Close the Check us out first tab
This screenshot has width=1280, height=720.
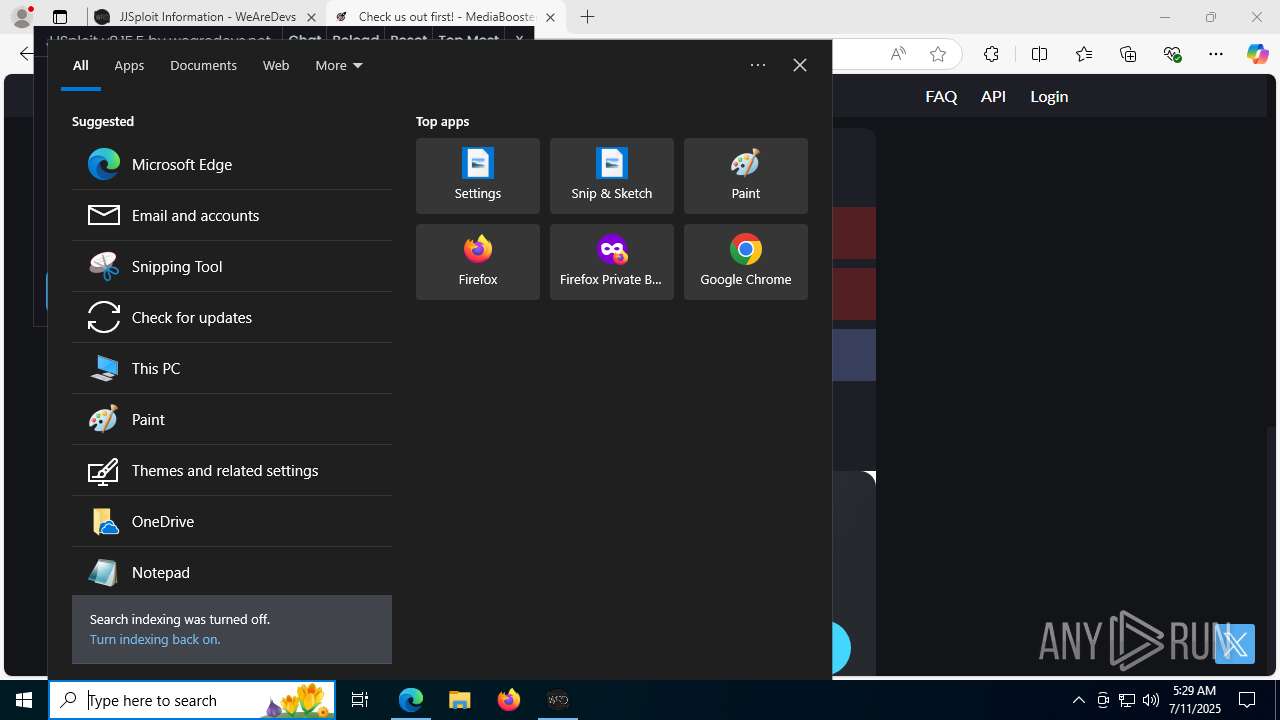coord(550,17)
